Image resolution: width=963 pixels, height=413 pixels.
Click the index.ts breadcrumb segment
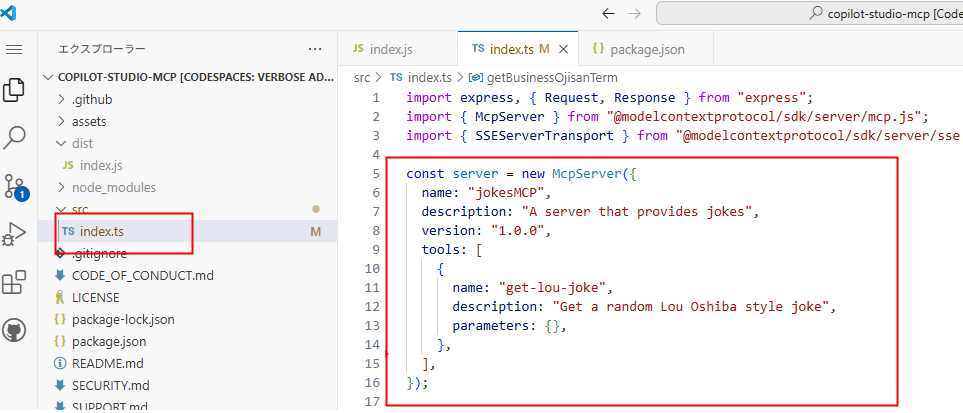point(421,77)
